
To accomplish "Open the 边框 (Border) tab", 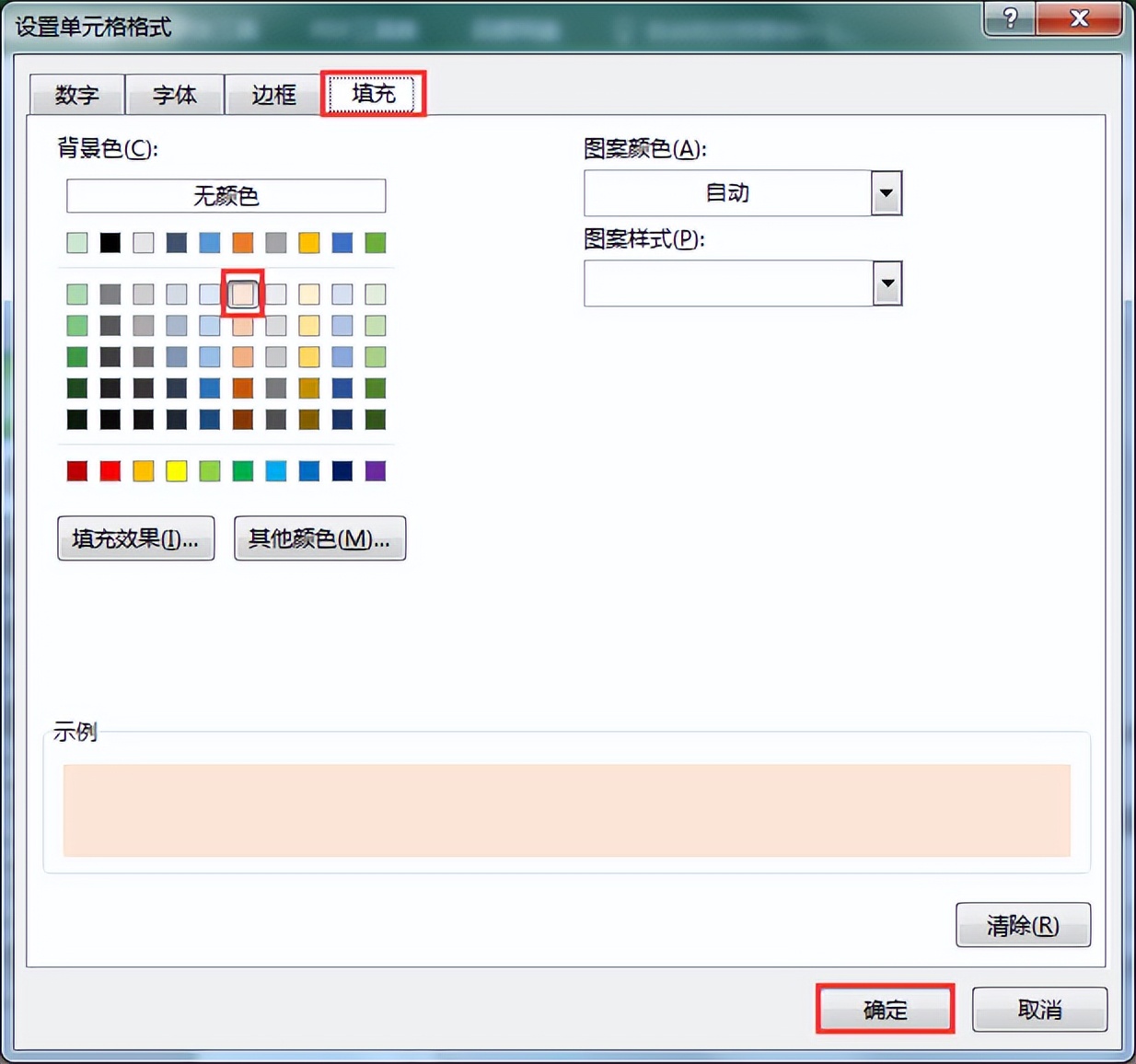I will (272, 93).
